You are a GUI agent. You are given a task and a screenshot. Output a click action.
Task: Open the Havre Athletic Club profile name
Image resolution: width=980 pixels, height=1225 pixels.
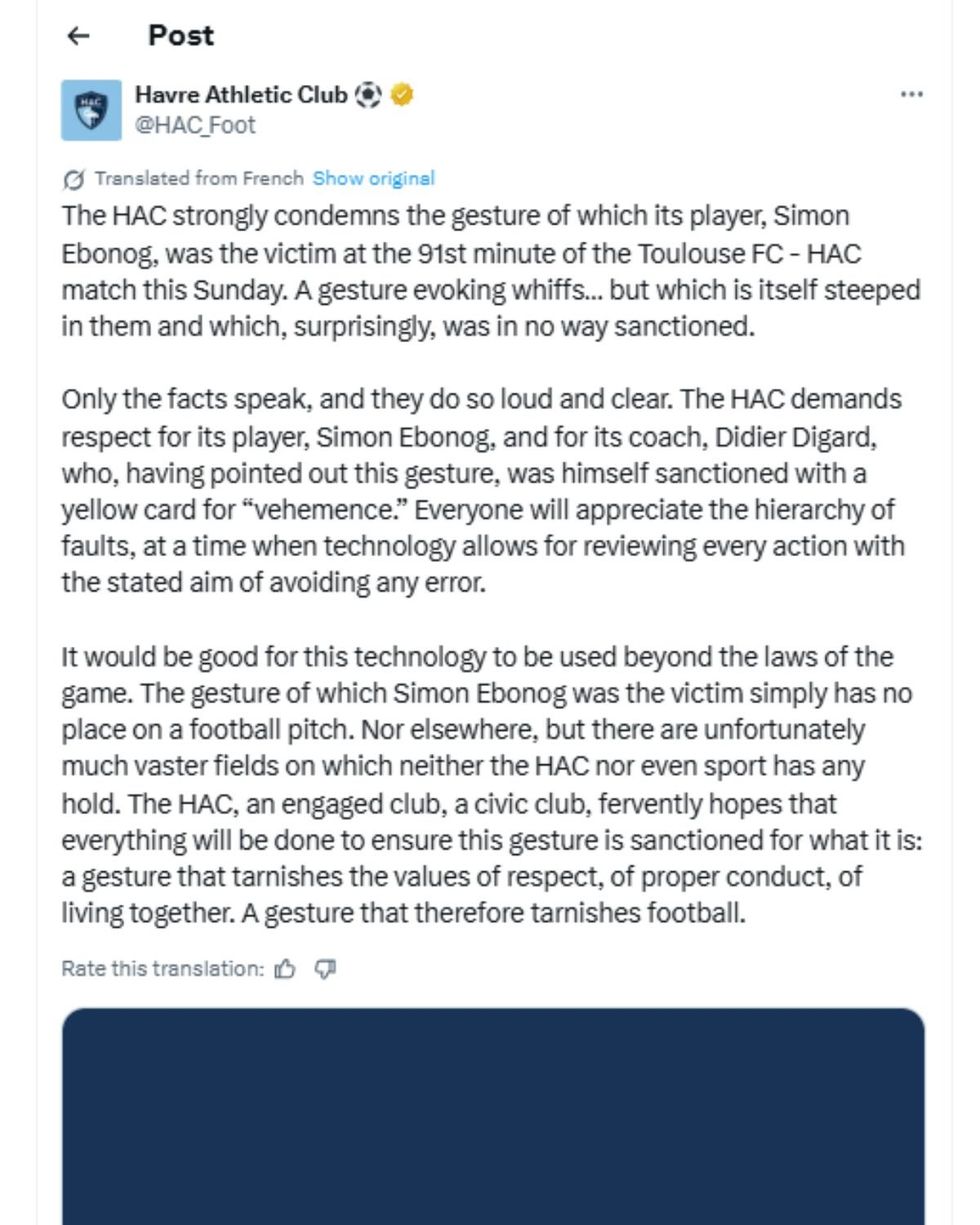[241, 95]
